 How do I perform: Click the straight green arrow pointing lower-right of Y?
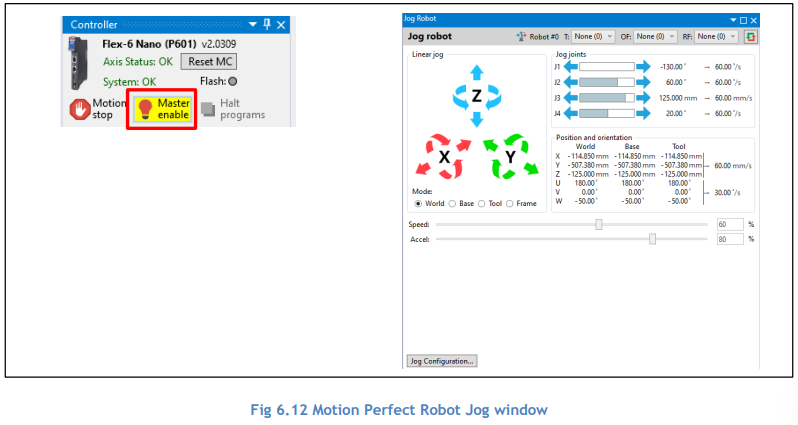pos(531,167)
